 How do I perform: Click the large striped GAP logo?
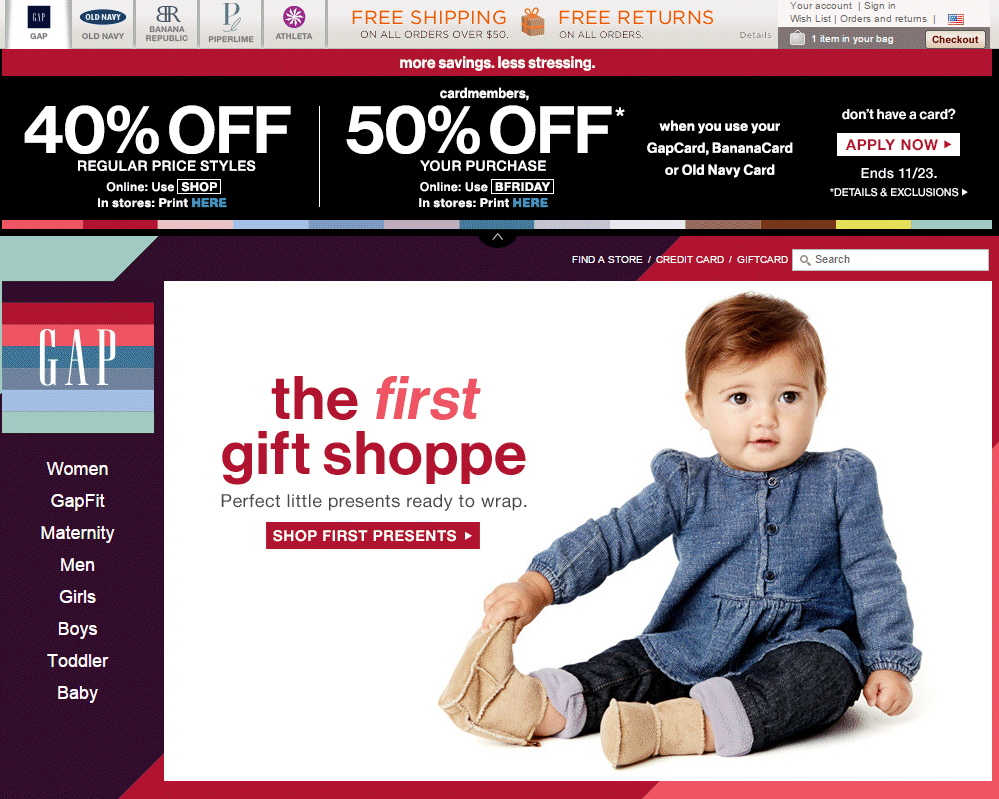78,368
